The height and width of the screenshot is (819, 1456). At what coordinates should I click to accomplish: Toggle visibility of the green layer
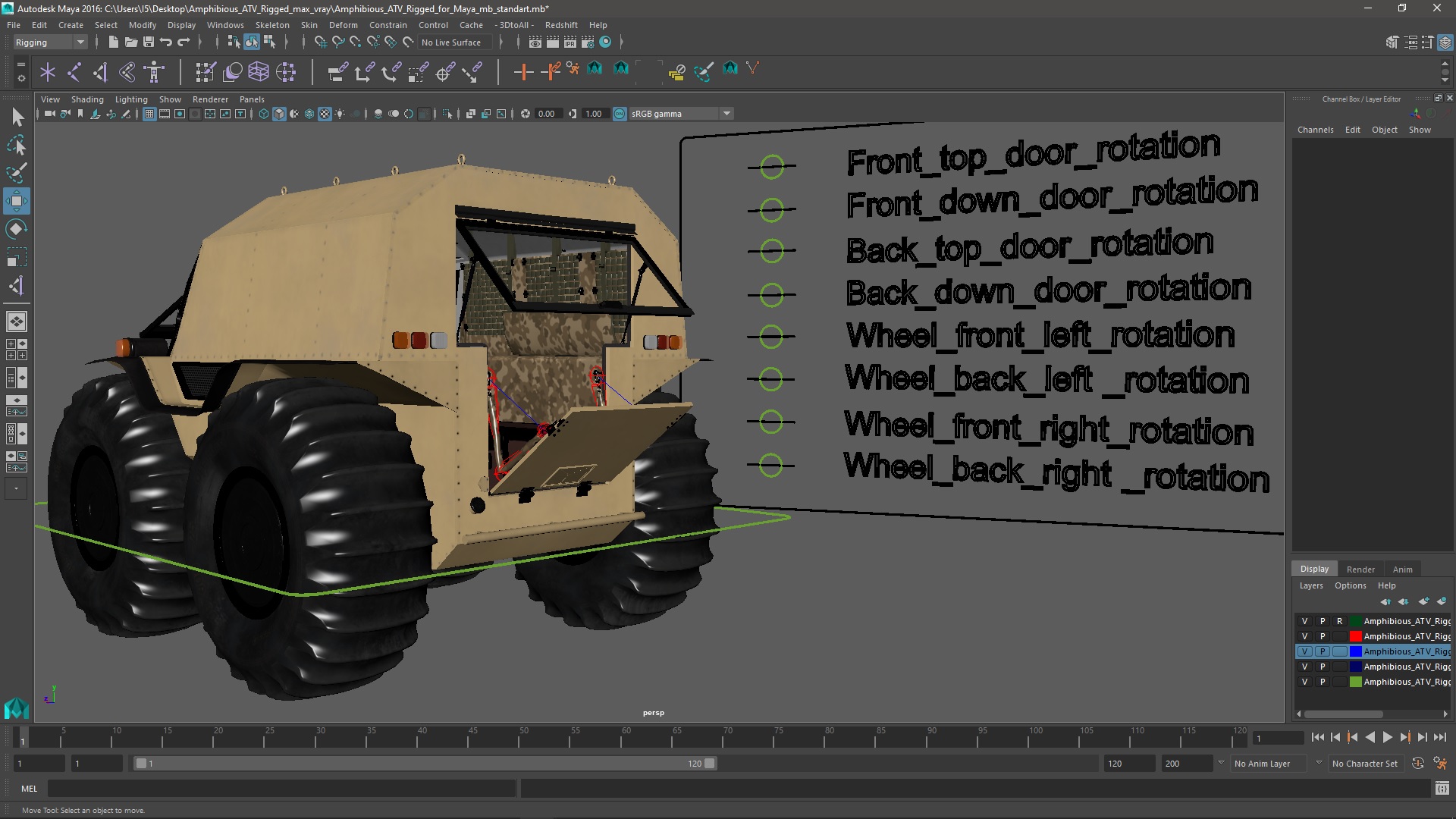[x=1304, y=682]
